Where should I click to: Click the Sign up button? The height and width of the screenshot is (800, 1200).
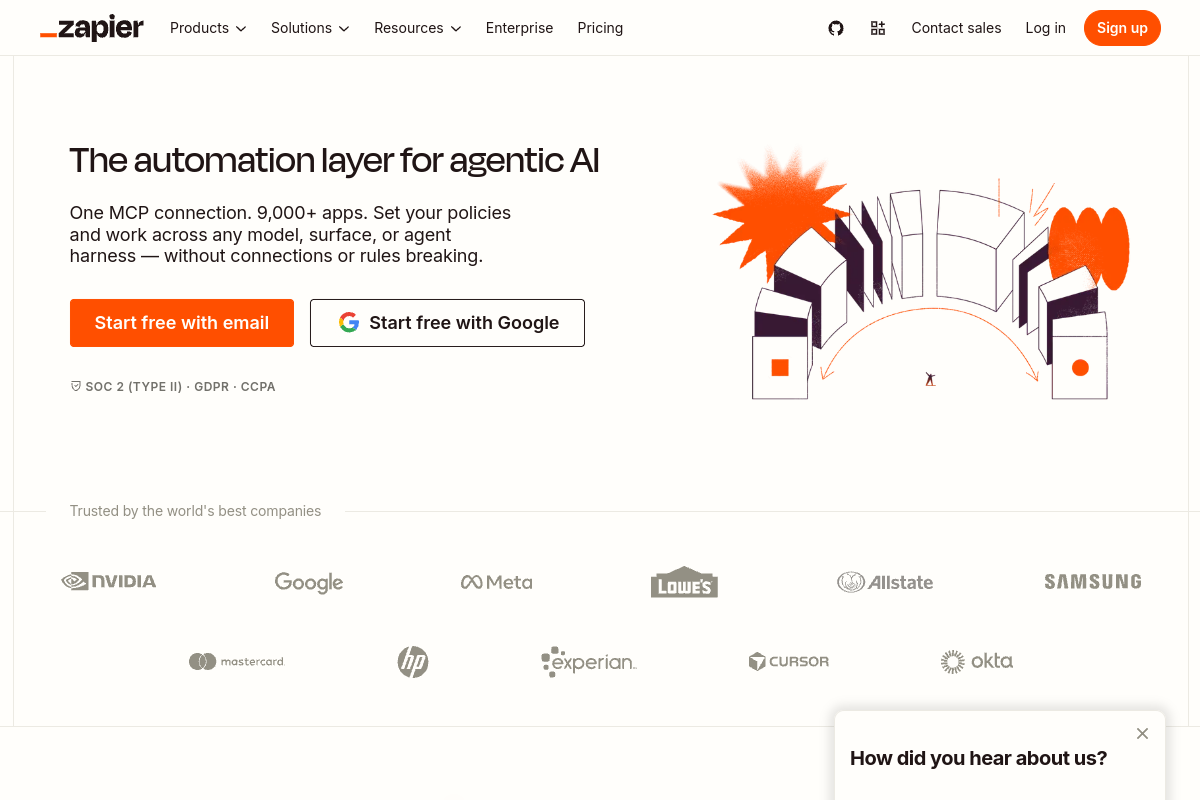coord(1122,28)
